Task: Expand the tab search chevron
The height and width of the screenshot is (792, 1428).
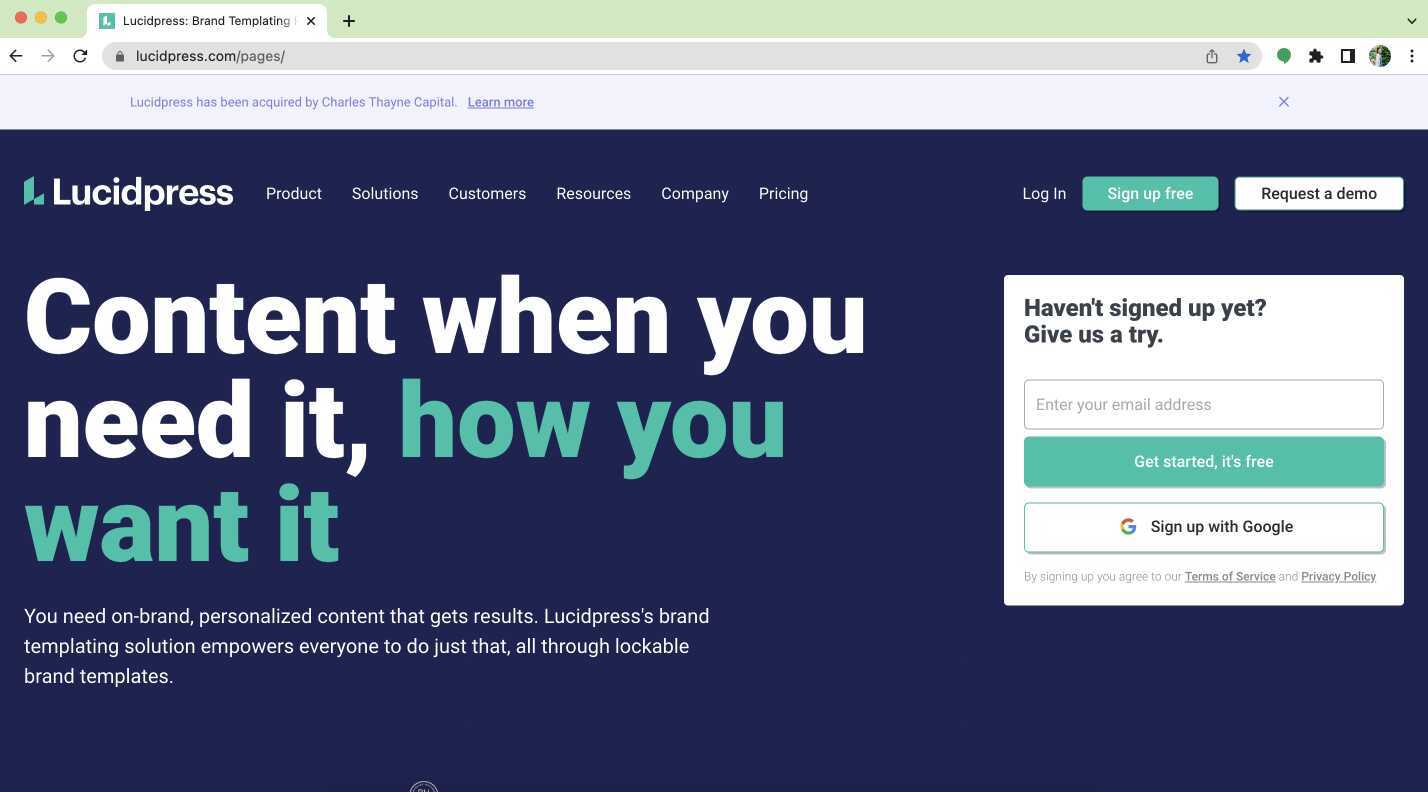Action: [1412, 20]
